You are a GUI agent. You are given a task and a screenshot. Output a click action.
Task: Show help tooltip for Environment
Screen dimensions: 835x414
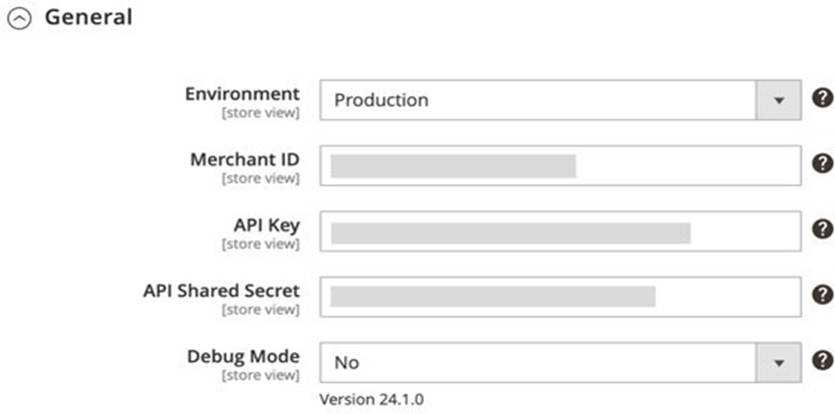coord(821,98)
